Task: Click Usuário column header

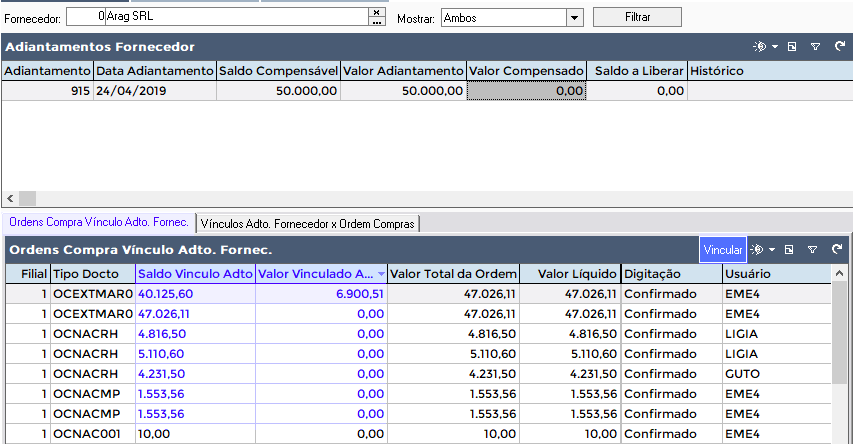Action: pyautogui.click(x=777, y=274)
